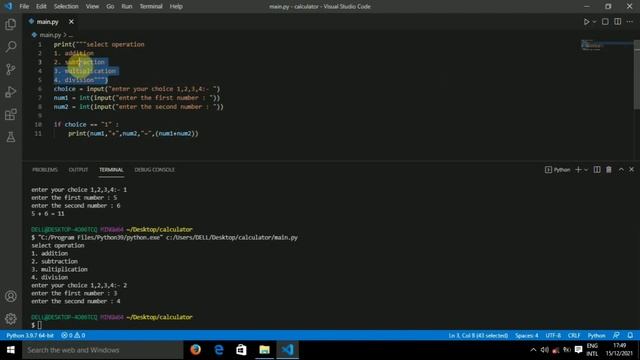
Task: Show hidden system tray icons
Action: point(533,350)
